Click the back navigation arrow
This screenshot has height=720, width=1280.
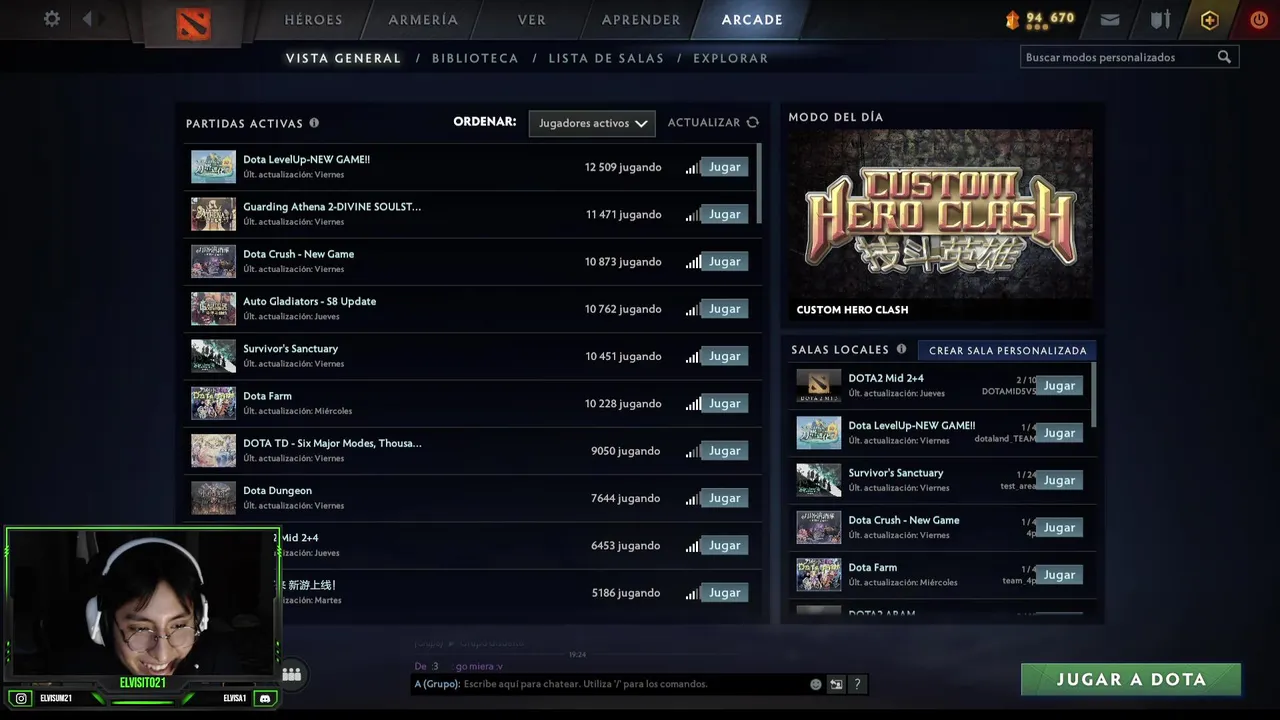click(x=87, y=19)
